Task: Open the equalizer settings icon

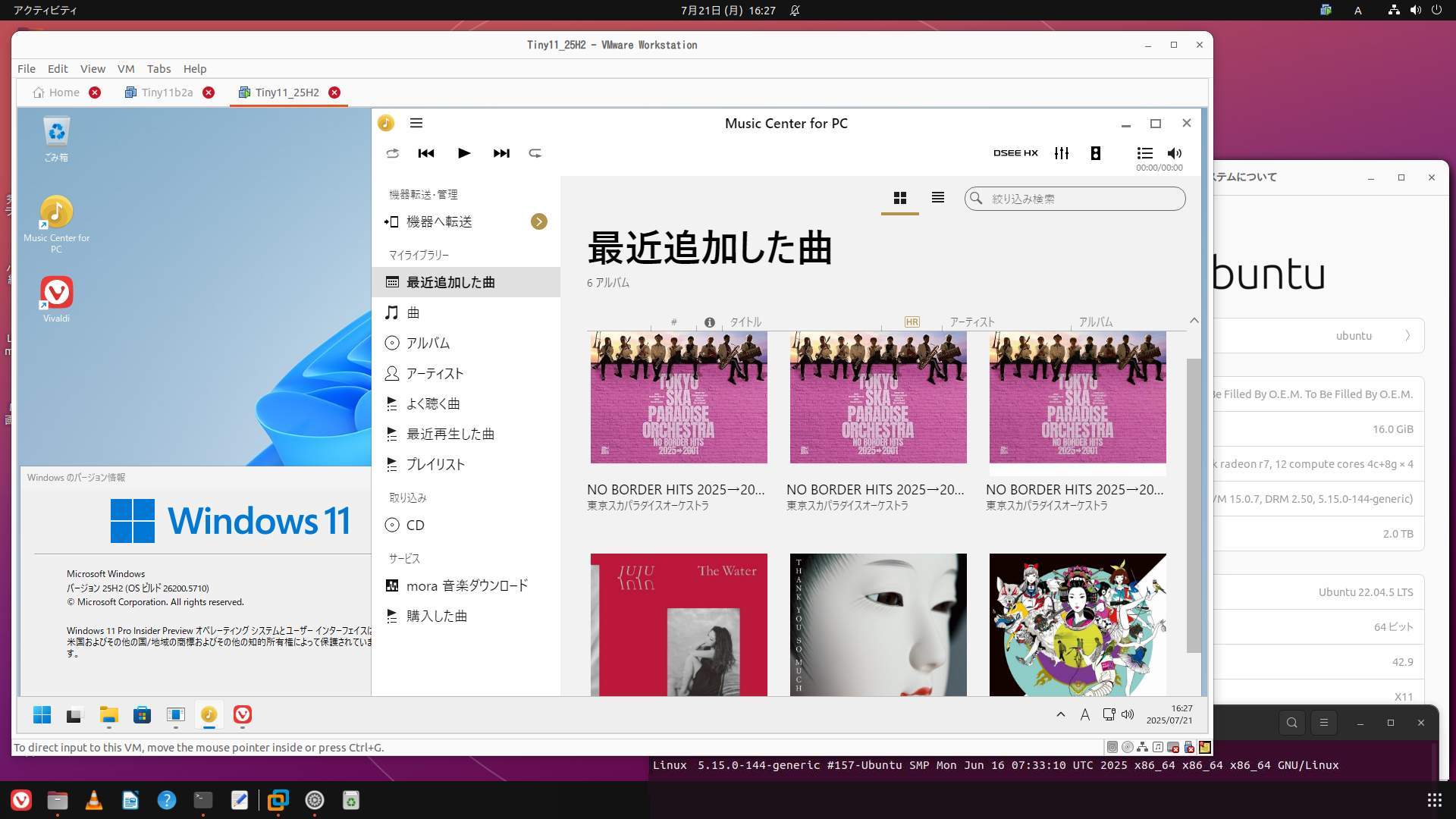Action: pyautogui.click(x=1062, y=153)
